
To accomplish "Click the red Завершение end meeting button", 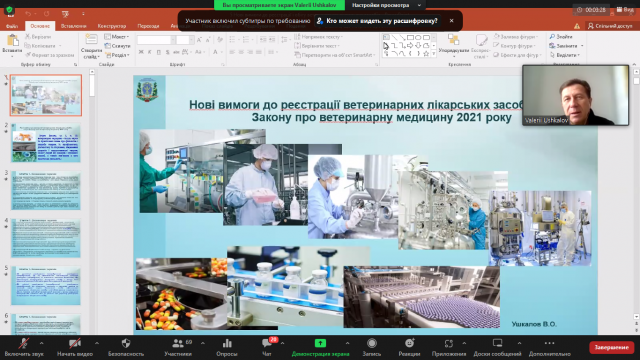I will [x=611, y=347].
